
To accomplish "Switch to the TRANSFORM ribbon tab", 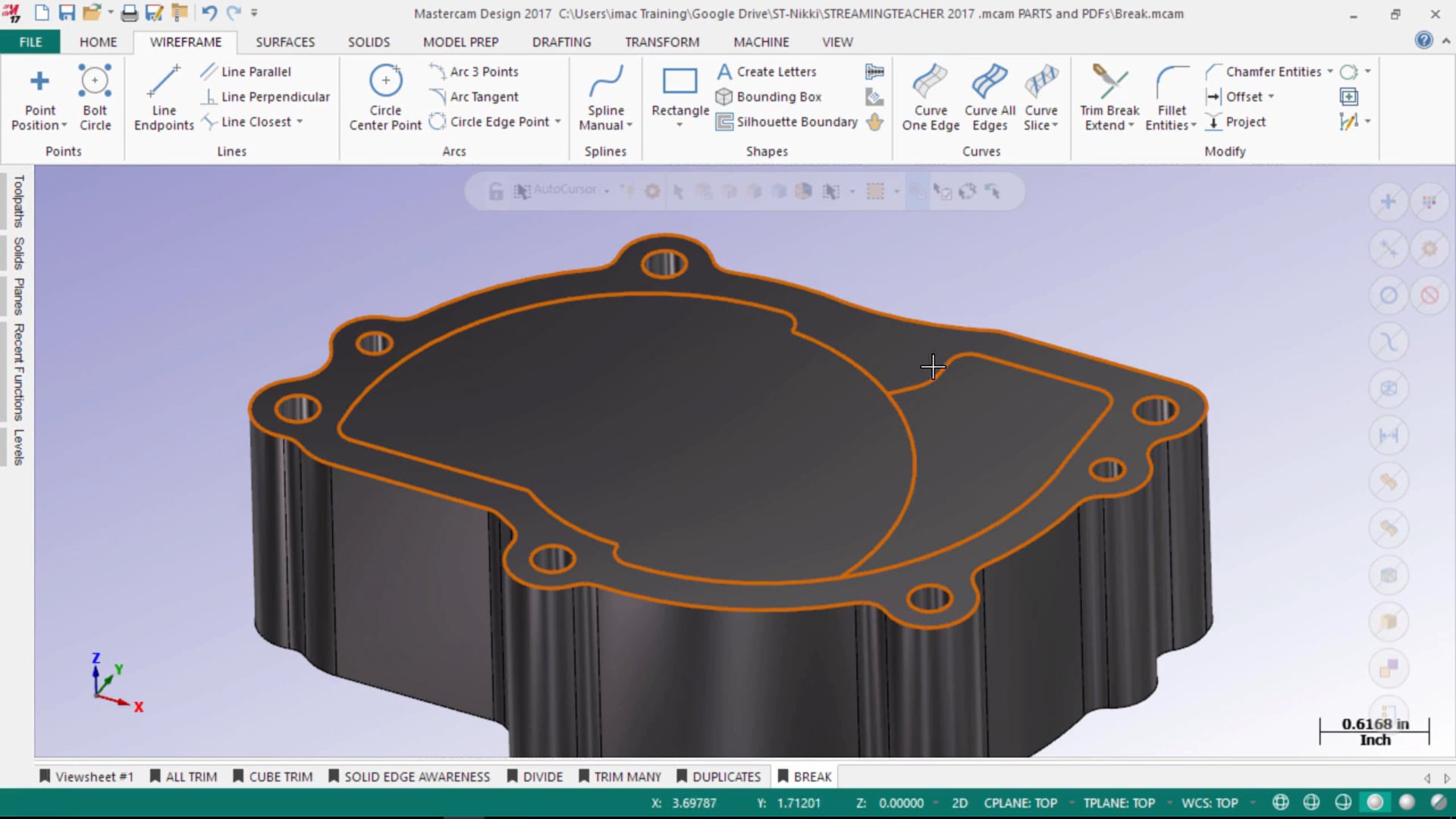I will [661, 41].
